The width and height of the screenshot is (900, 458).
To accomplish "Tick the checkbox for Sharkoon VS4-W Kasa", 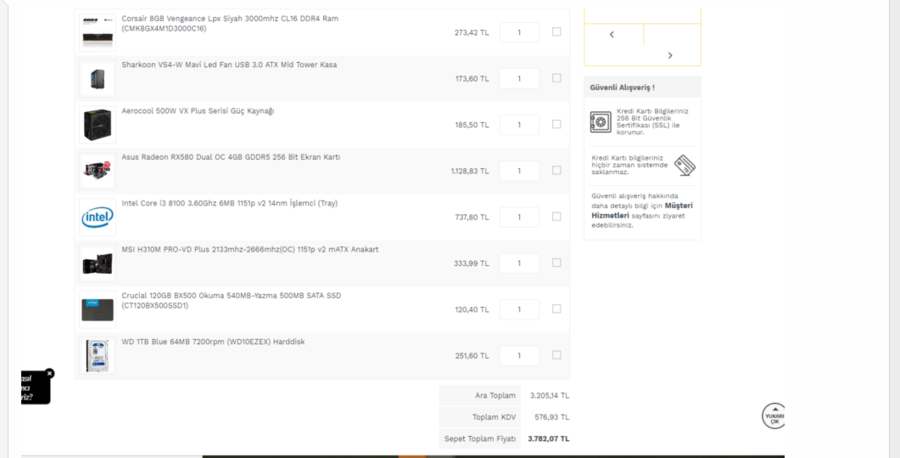I will (556, 77).
